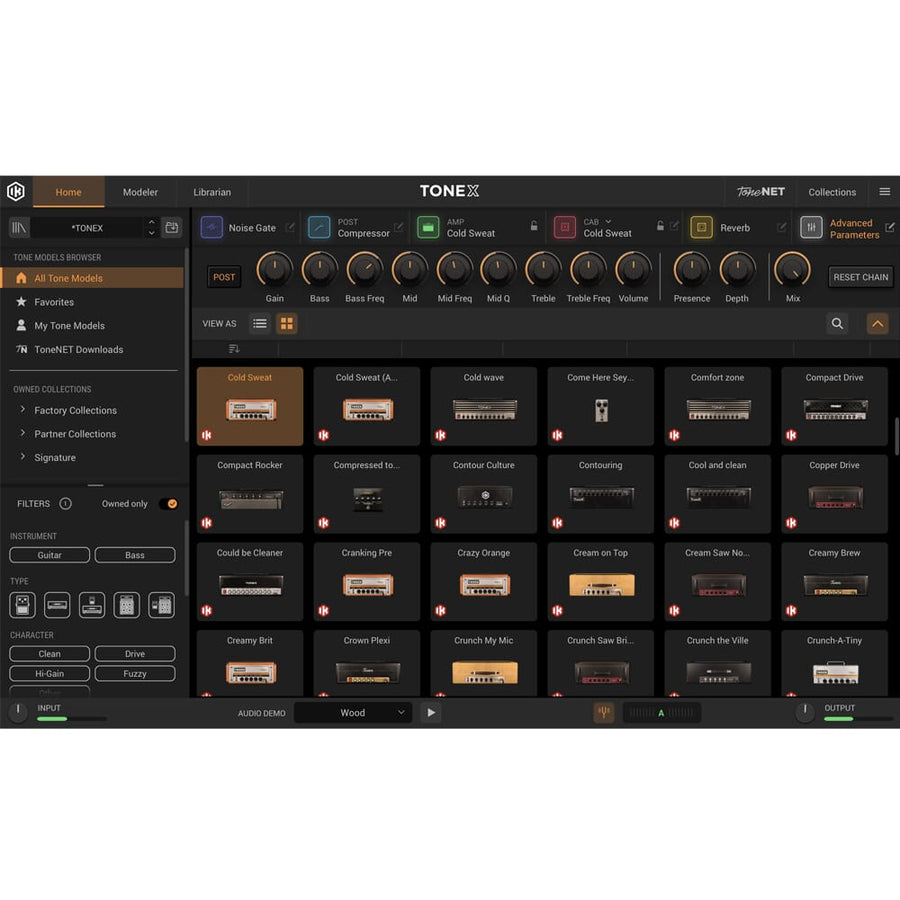
Task: Open the Modeler tab
Action: tap(140, 192)
